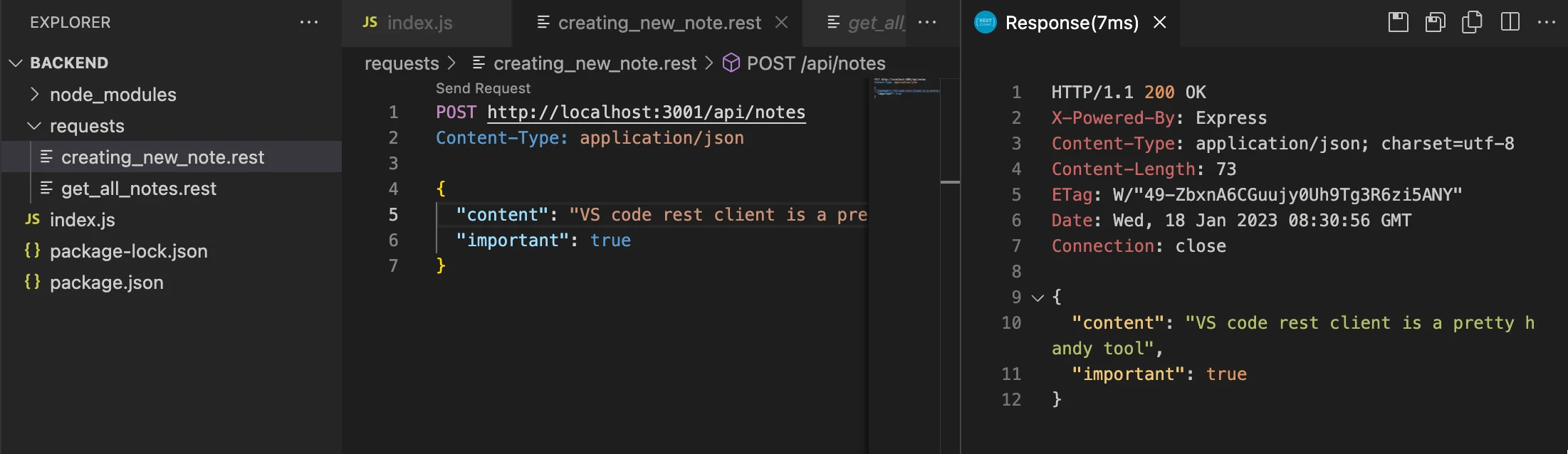Expand the node_modules folder
This screenshot has width=1568, height=454.
[x=34, y=94]
